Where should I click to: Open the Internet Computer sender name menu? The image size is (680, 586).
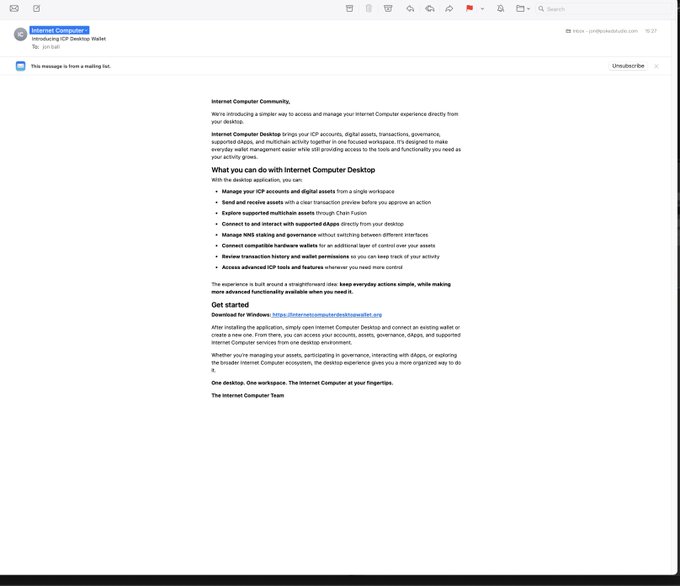coord(59,30)
